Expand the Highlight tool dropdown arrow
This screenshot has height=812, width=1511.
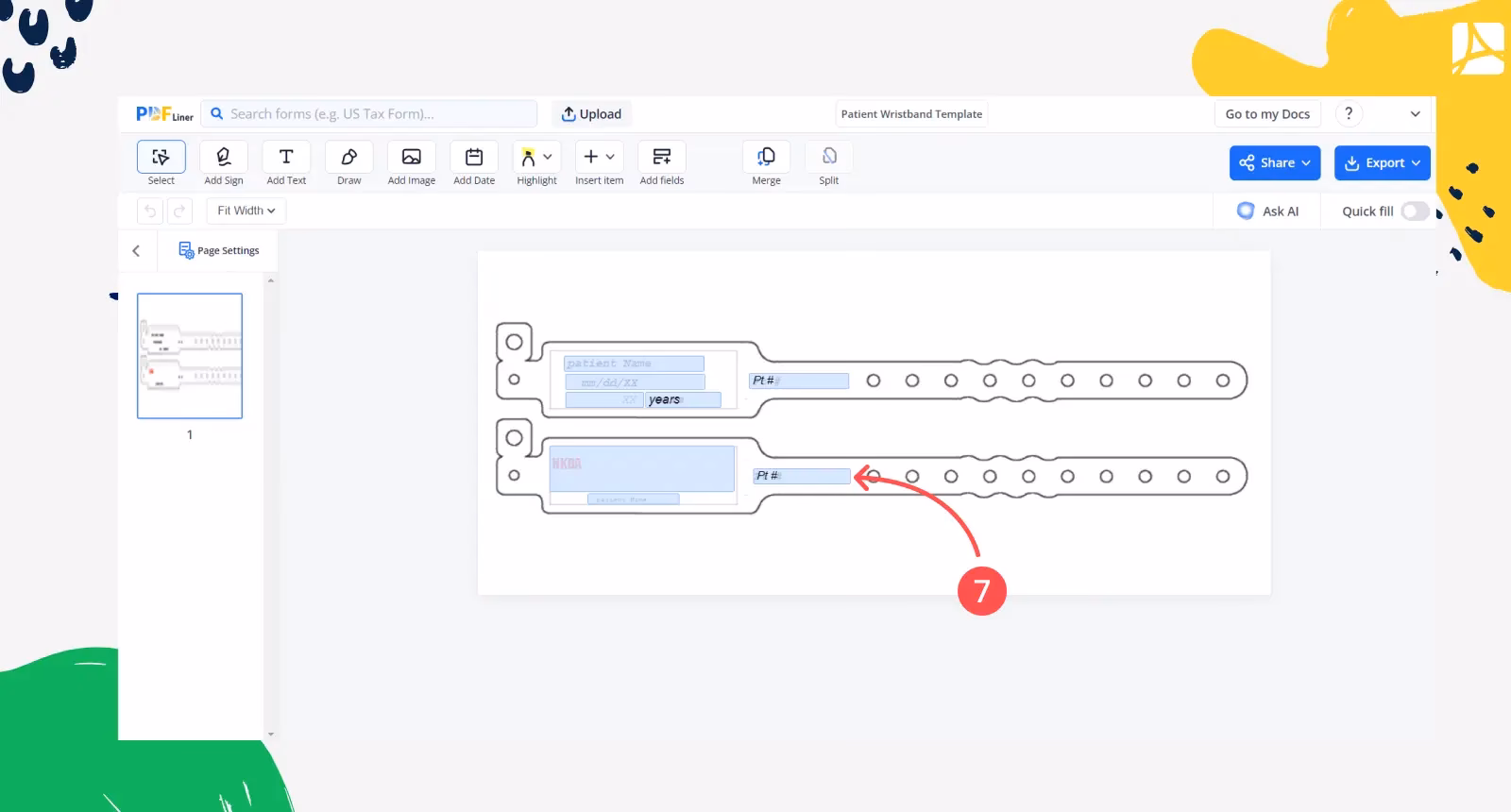(548, 157)
